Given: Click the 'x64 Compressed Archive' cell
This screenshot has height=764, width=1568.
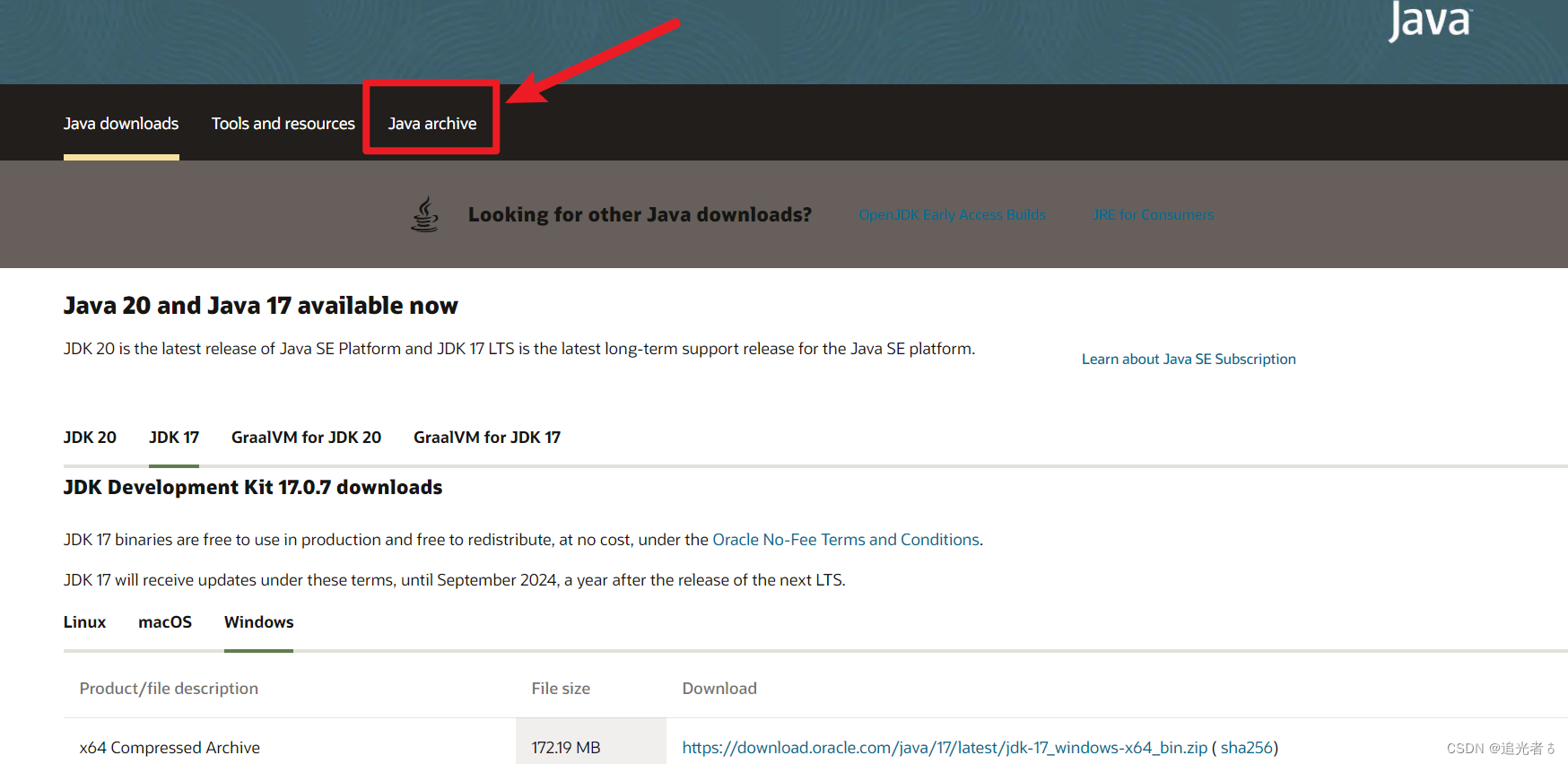Looking at the screenshot, I should (x=170, y=748).
